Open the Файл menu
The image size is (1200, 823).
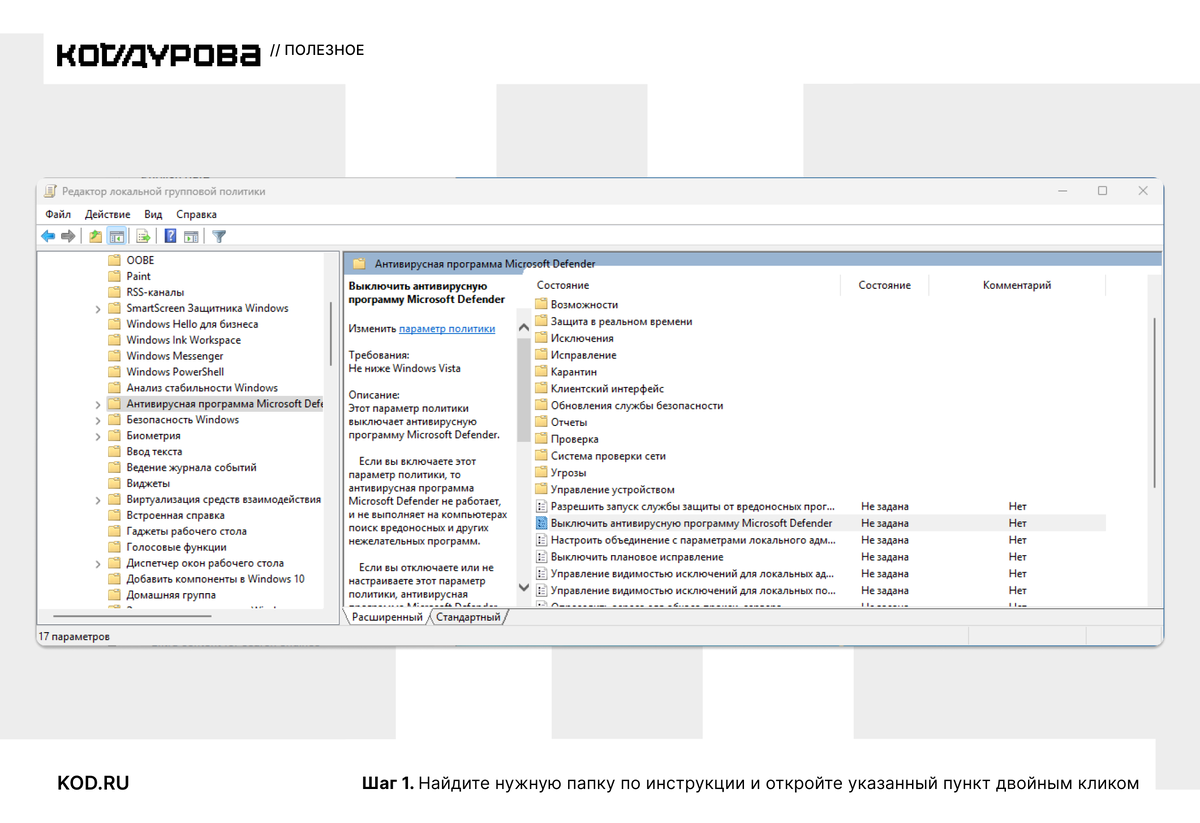58,214
